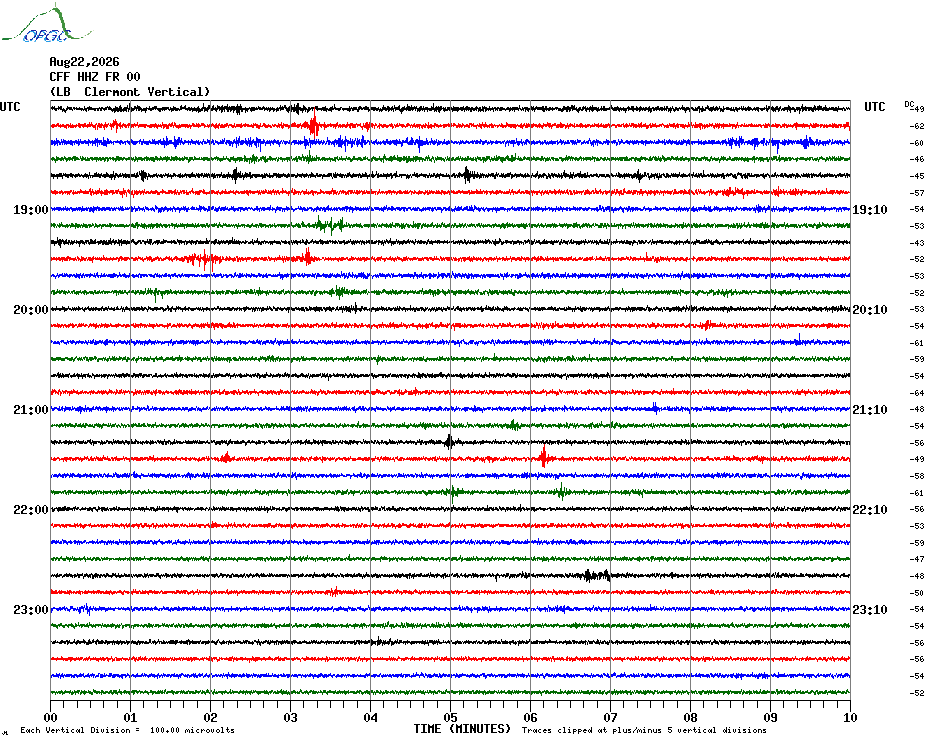Click minute tick label 02

pyautogui.click(x=211, y=717)
